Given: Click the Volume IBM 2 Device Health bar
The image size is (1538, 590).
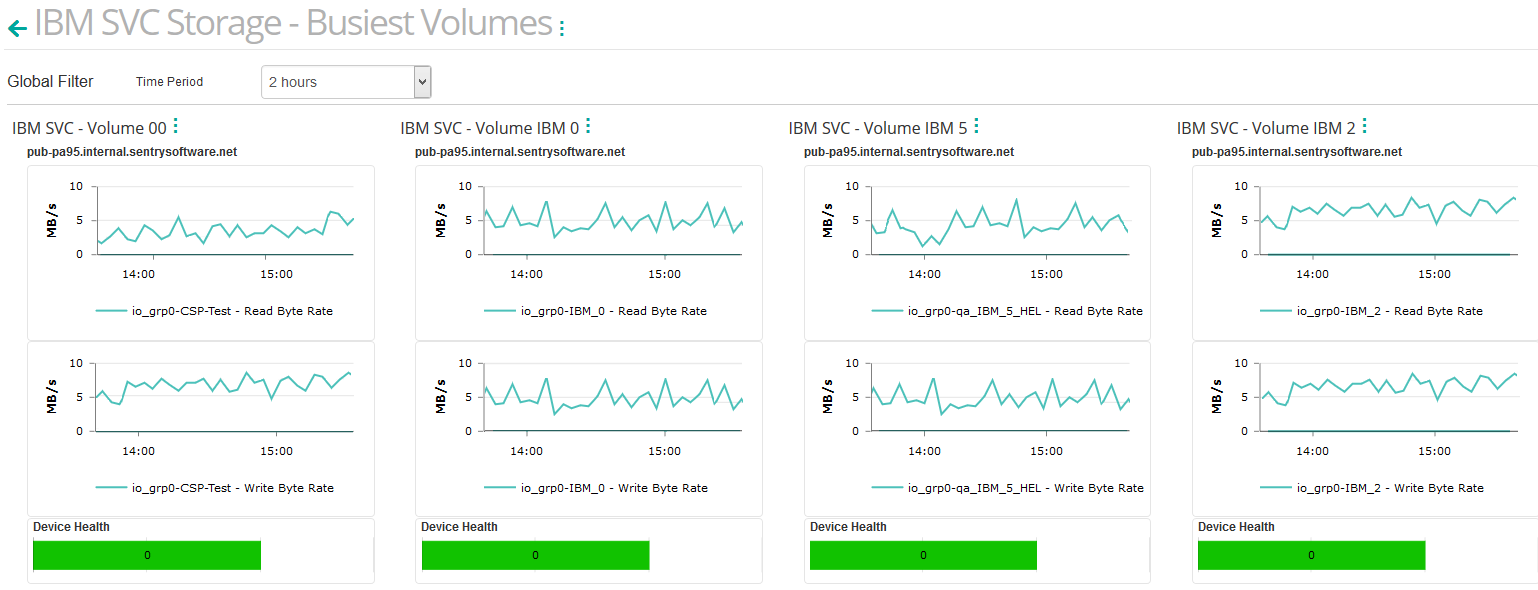Looking at the screenshot, I should 1311,555.
